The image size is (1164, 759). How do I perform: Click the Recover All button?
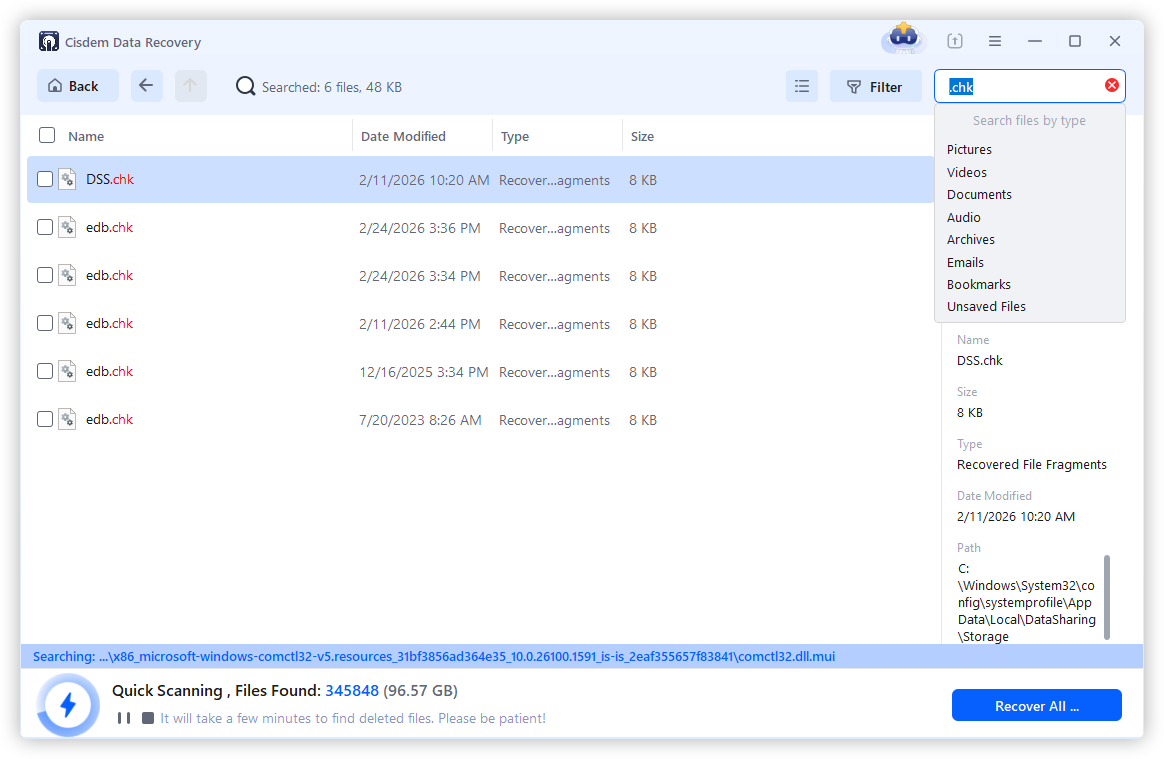tap(1036, 706)
